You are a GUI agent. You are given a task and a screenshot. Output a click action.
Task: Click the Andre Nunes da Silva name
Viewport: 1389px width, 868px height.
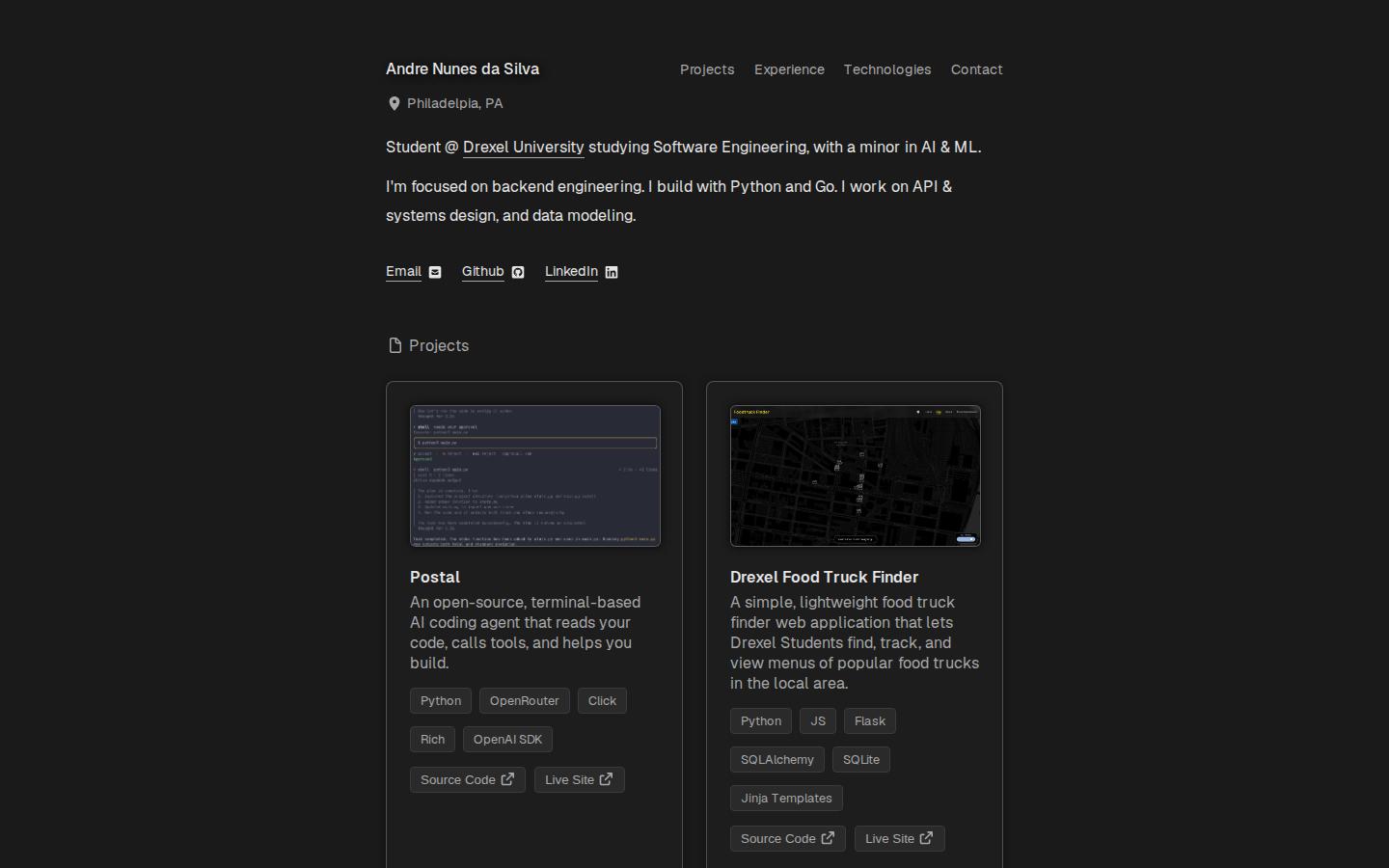[463, 69]
